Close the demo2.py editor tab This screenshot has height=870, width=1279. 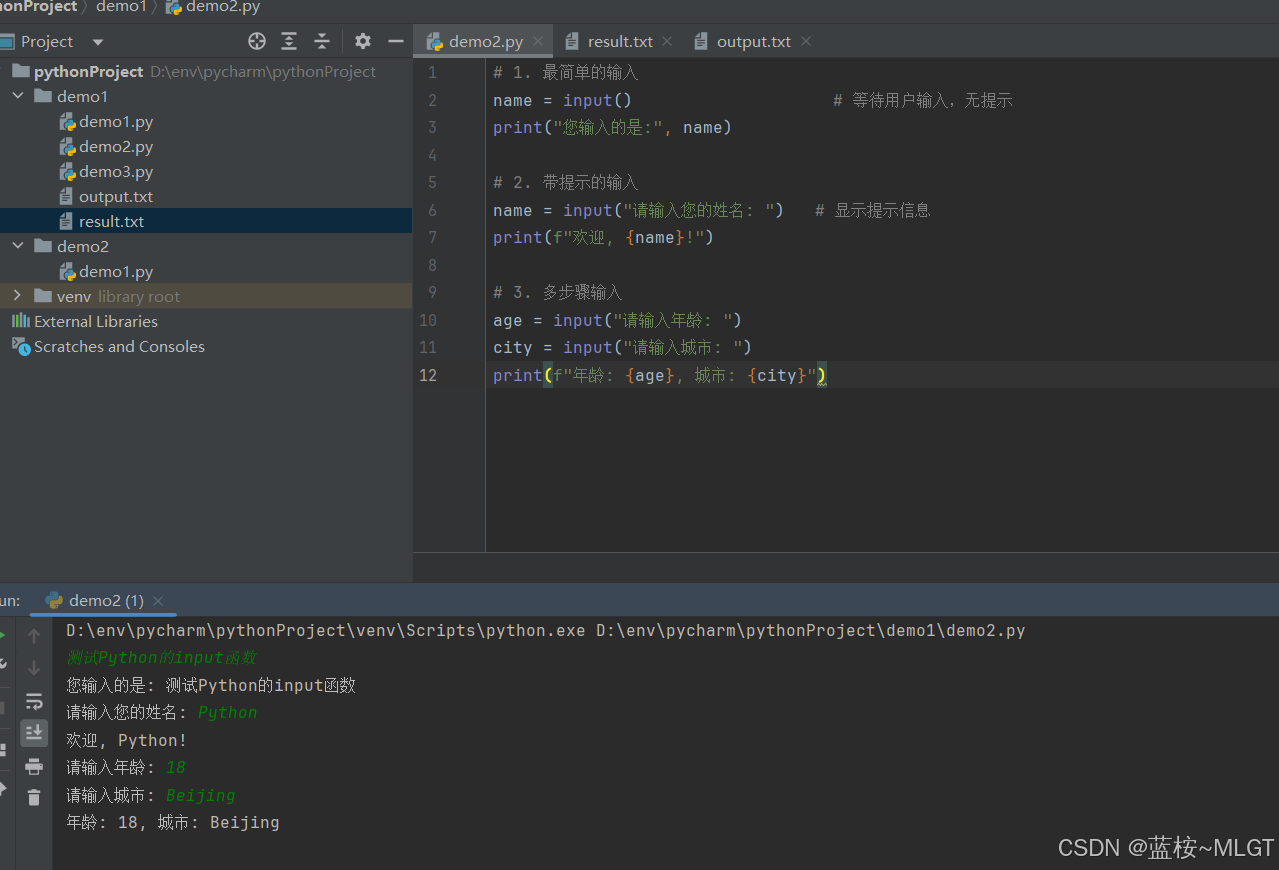coord(537,41)
